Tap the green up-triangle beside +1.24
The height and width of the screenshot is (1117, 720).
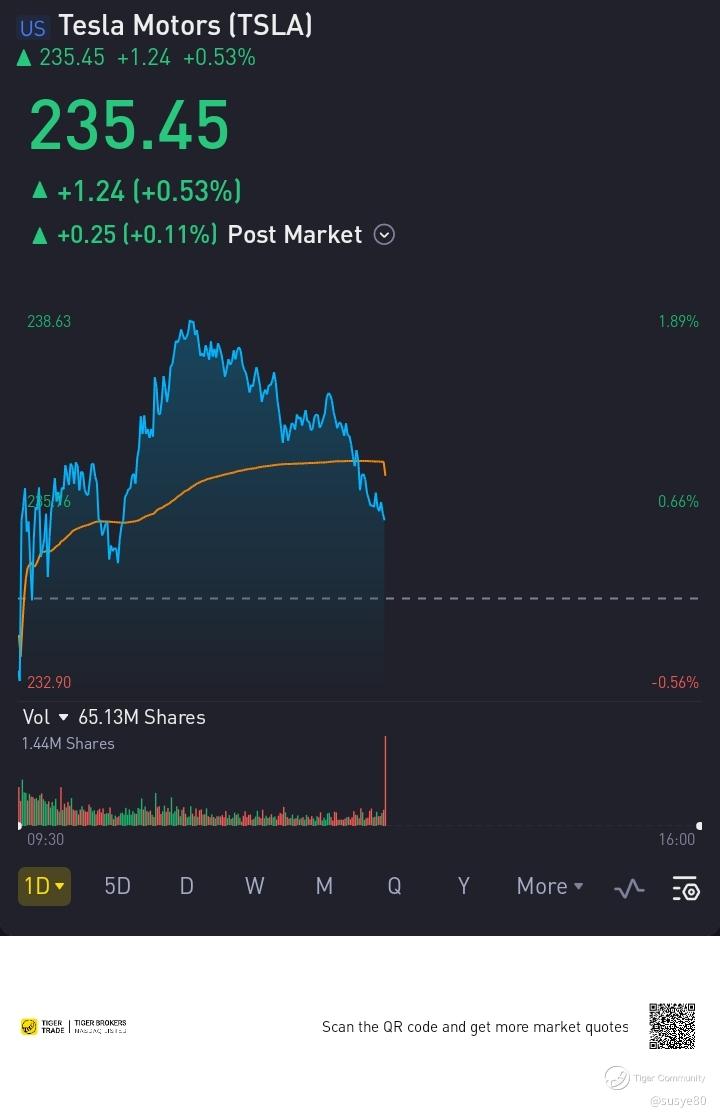coord(40,189)
